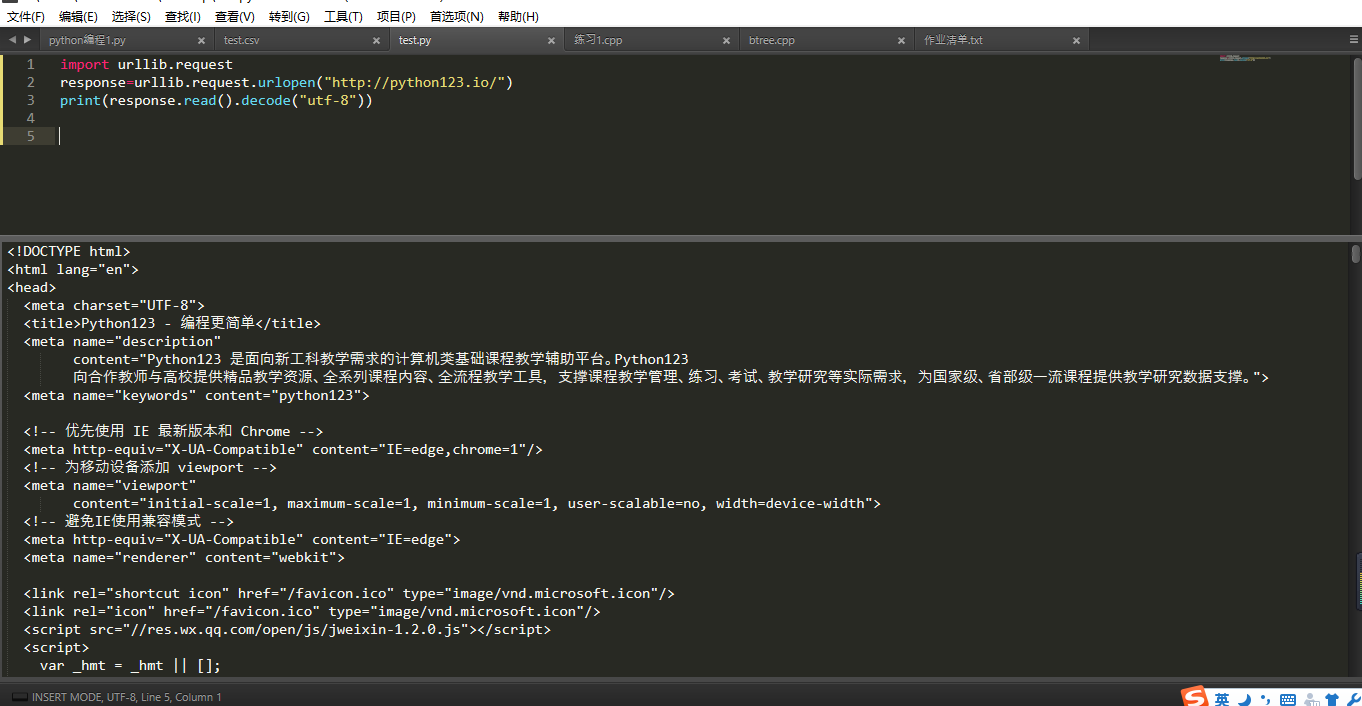Viewport: 1362px width, 706px height.
Task: Click the jweixin-1.2.0.js script line
Action: tap(287, 629)
